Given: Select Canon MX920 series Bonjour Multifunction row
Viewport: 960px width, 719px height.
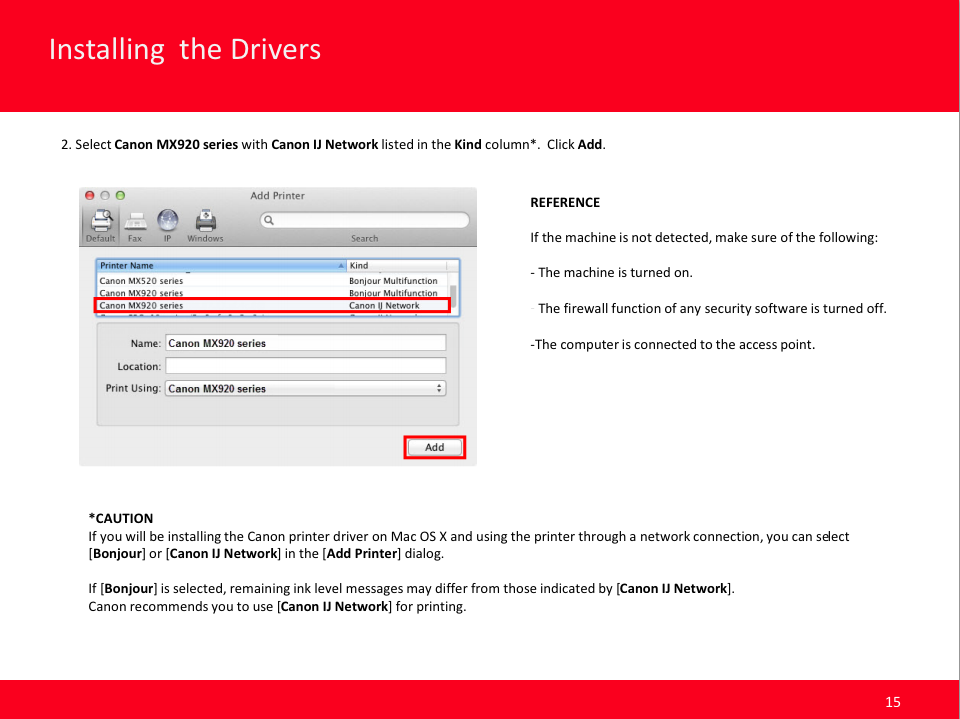Looking at the screenshot, I should pos(273,293).
